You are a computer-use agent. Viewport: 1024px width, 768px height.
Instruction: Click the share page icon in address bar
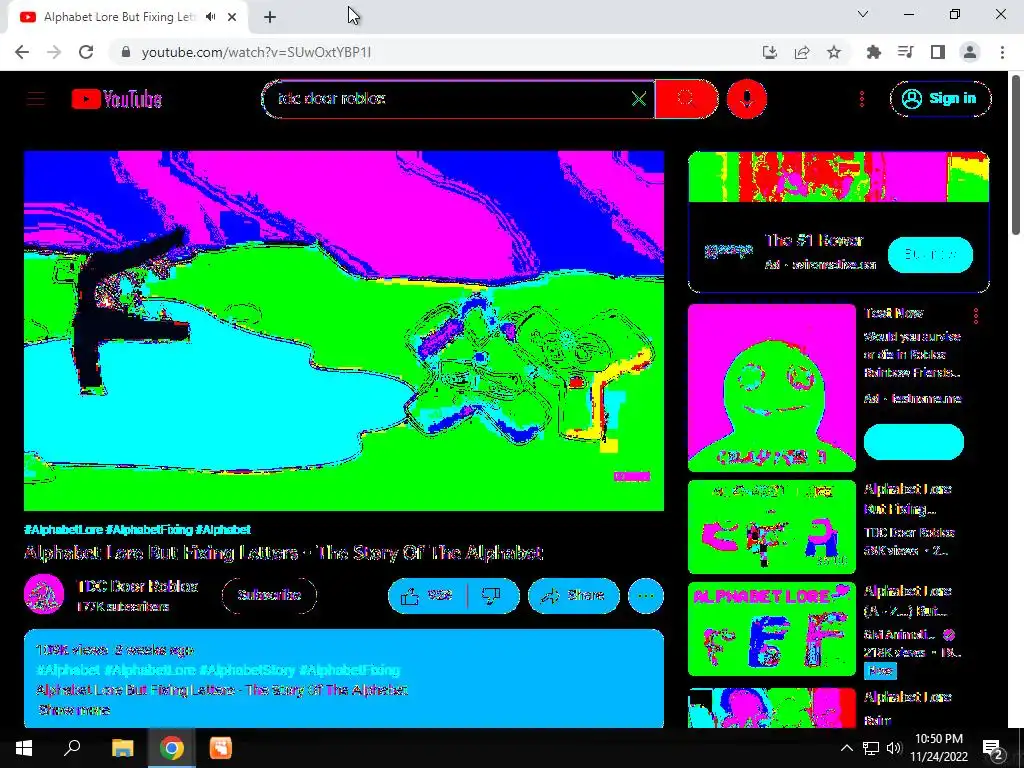click(x=802, y=52)
